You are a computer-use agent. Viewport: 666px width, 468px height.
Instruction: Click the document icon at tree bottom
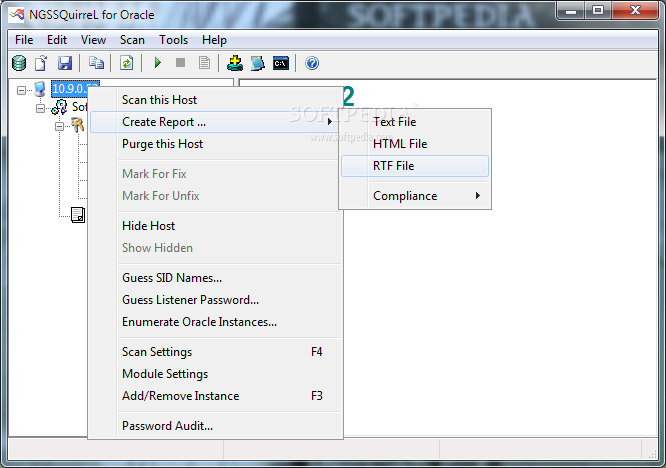pyautogui.click(x=78, y=215)
